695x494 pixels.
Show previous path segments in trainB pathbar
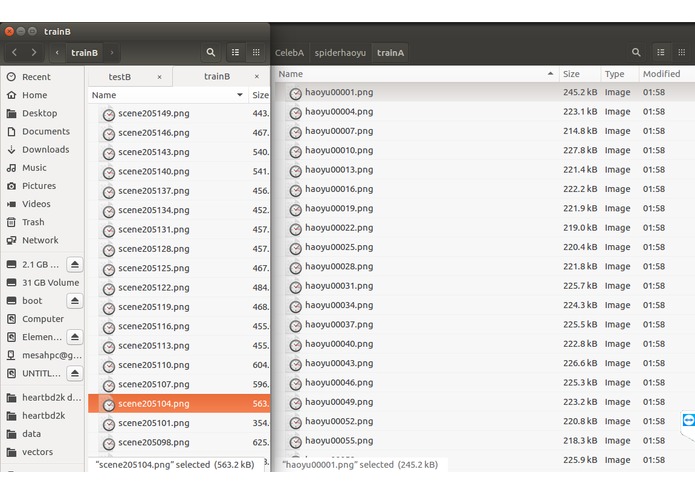tap(57, 52)
